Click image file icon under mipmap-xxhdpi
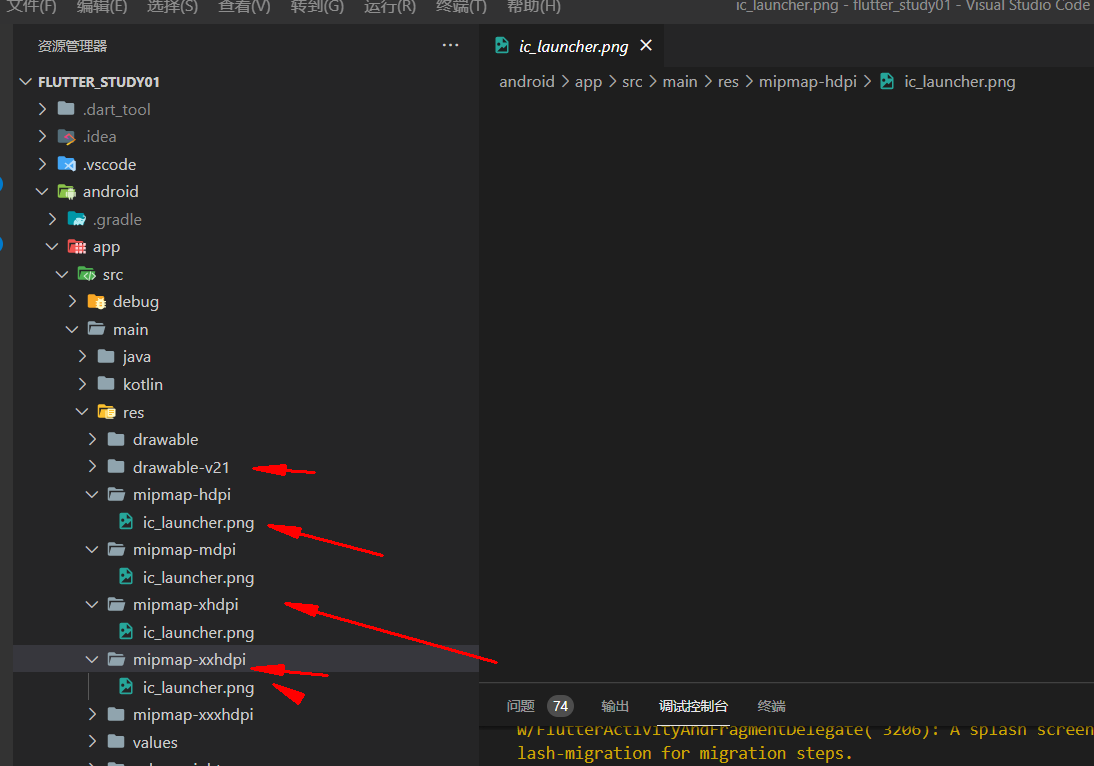This screenshot has height=766, width=1094. click(x=126, y=686)
